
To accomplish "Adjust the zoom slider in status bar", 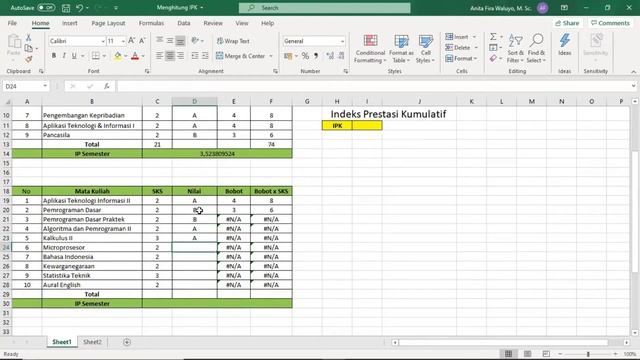I will tap(588, 354).
